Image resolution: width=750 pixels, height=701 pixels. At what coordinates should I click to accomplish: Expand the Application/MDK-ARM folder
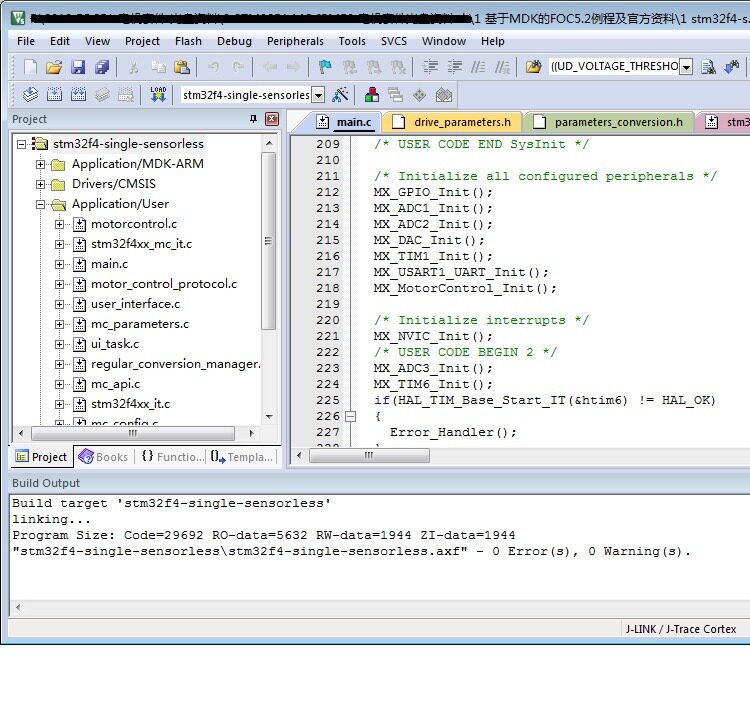point(40,164)
